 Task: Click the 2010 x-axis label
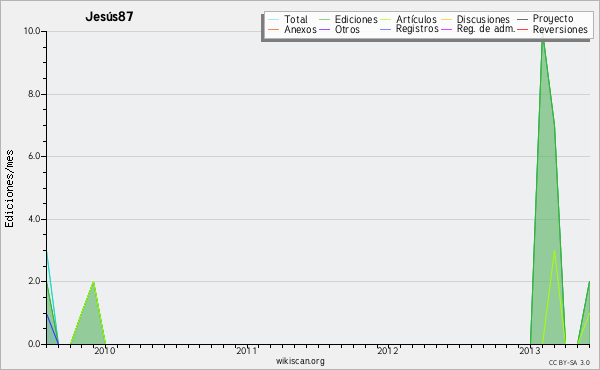tap(104, 351)
